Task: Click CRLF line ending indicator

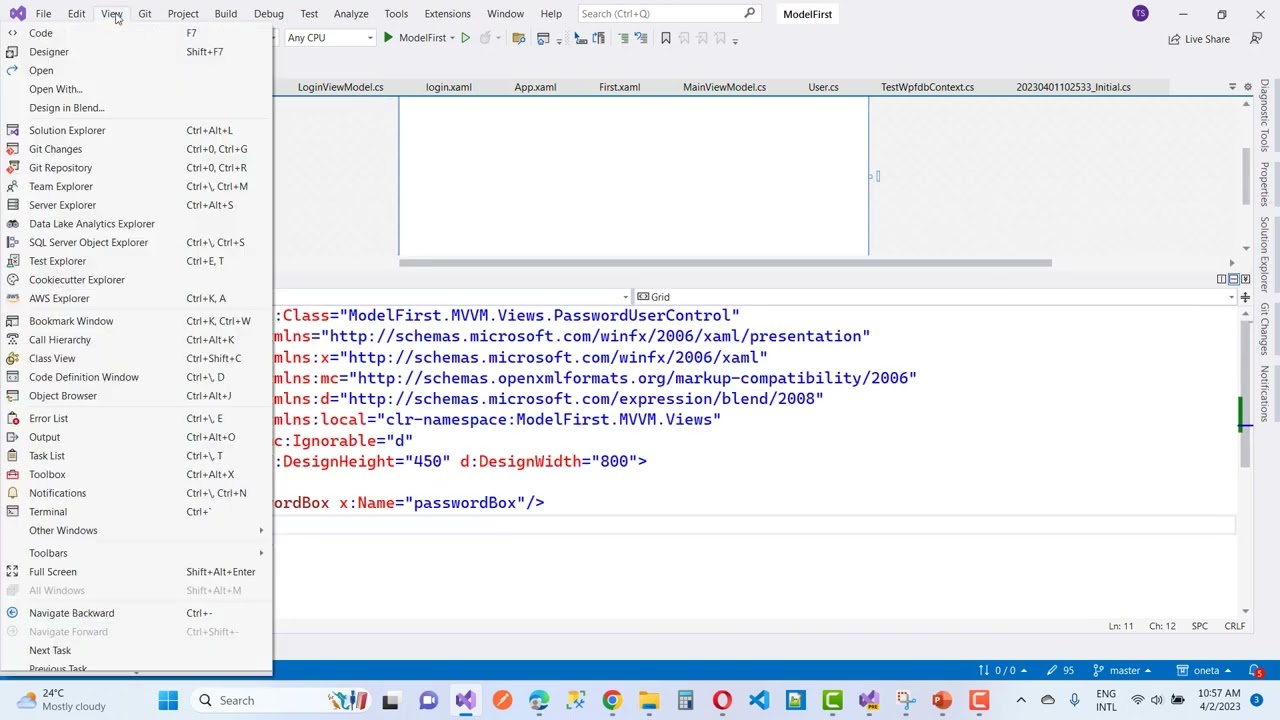Action: click(x=1235, y=626)
